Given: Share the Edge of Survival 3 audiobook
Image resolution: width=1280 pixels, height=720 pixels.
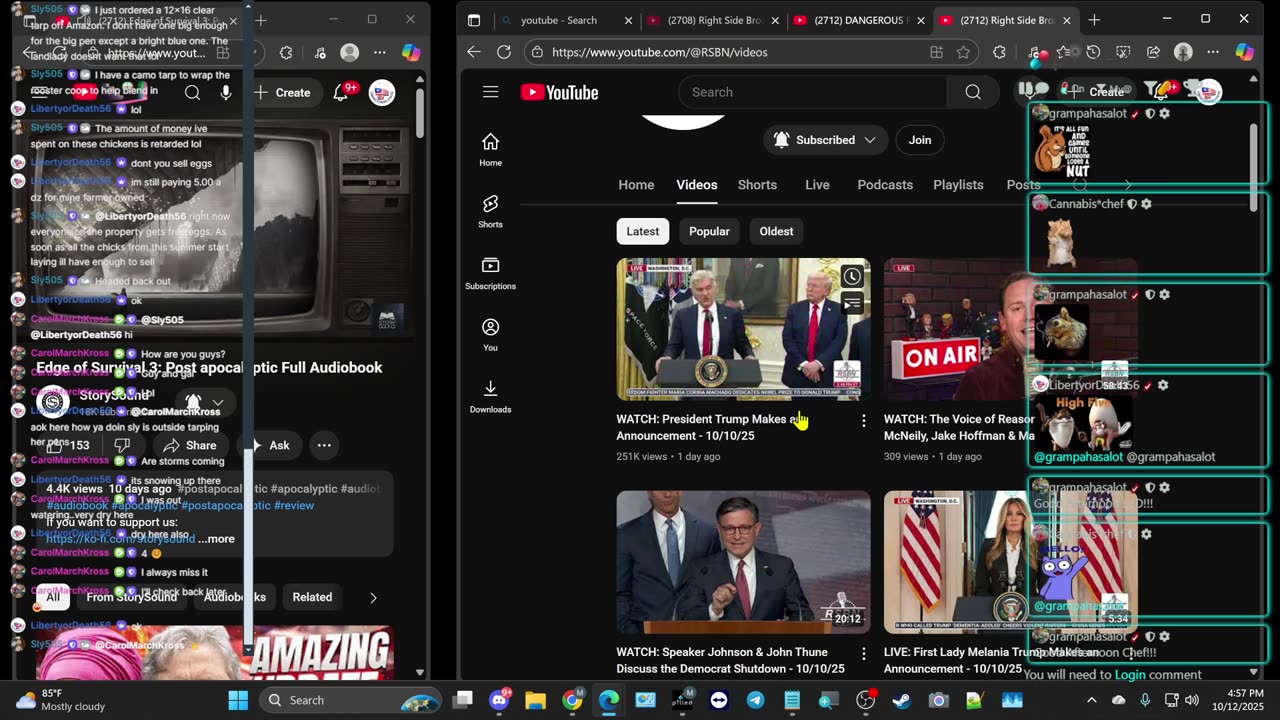Looking at the screenshot, I should pyautogui.click(x=190, y=445).
